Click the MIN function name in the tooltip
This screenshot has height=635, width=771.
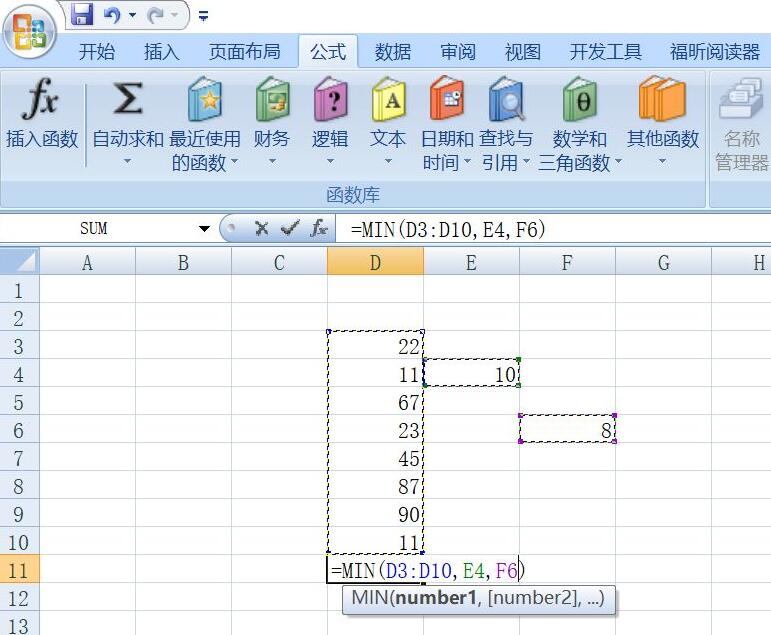(x=370, y=598)
